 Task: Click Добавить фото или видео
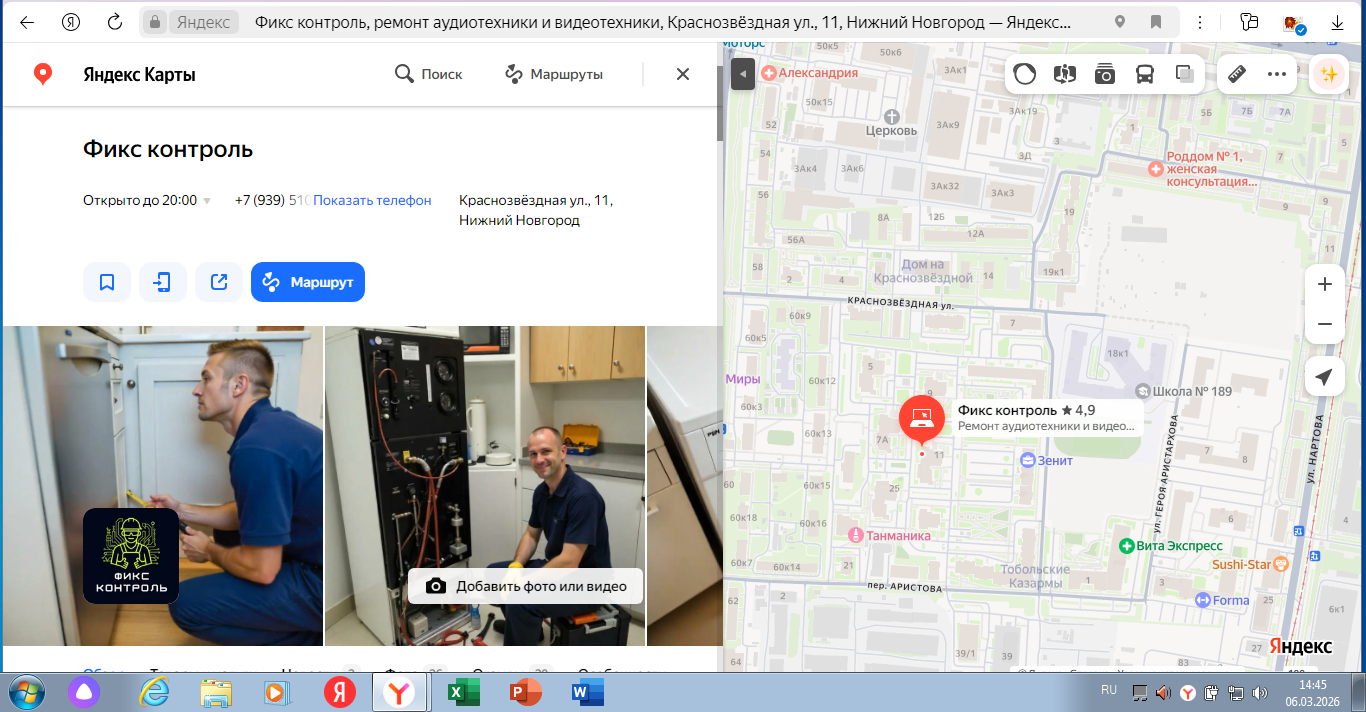click(525, 586)
